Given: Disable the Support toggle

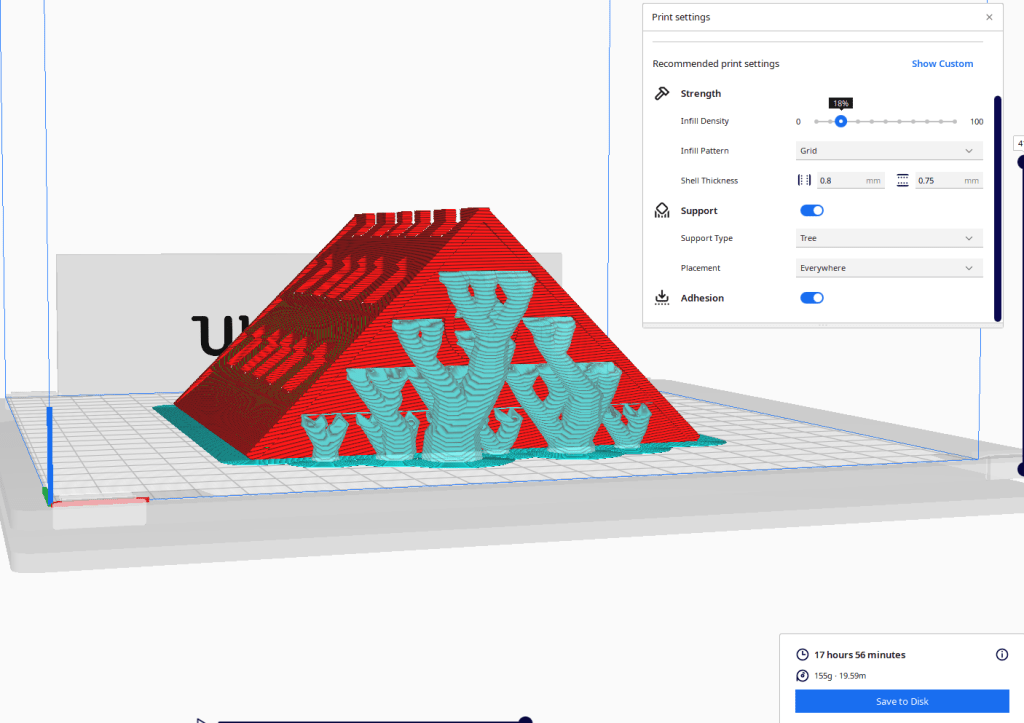Looking at the screenshot, I should pyautogui.click(x=812, y=211).
